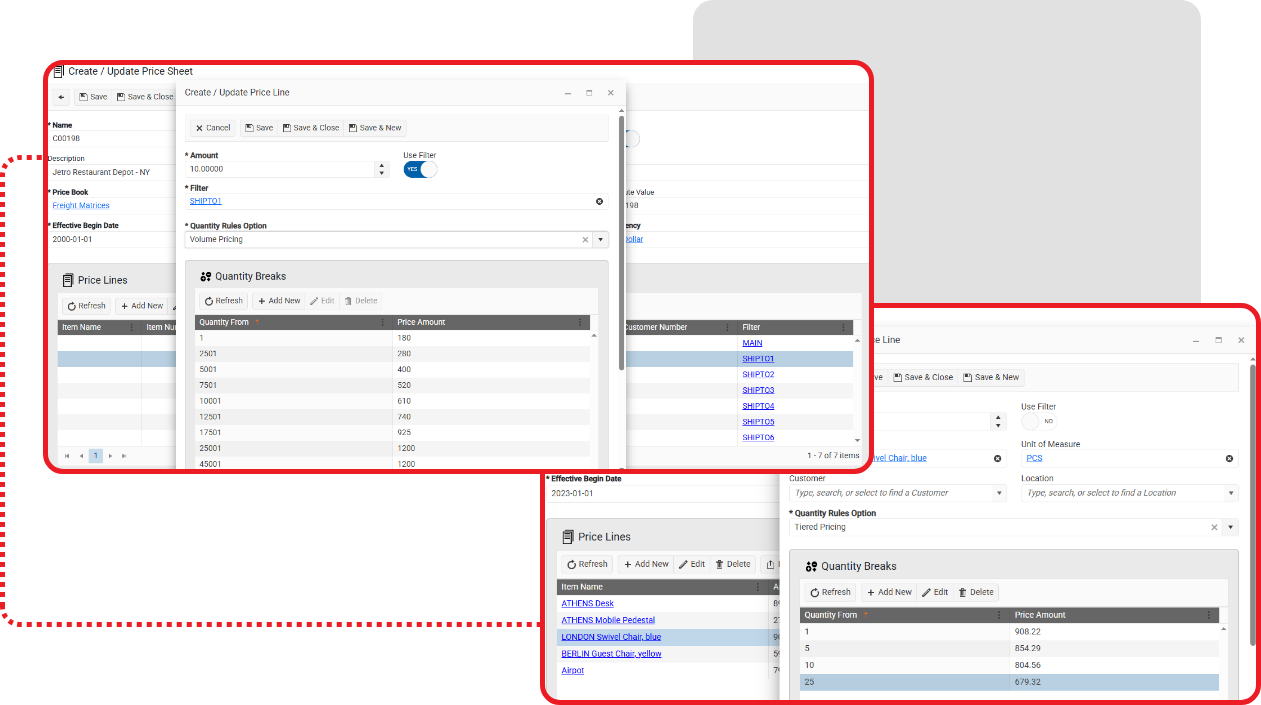The height and width of the screenshot is (705, 1261).
Task: Open the Tiered Pricing quantity rules dropdown
Action: [x=1231, y=527]
